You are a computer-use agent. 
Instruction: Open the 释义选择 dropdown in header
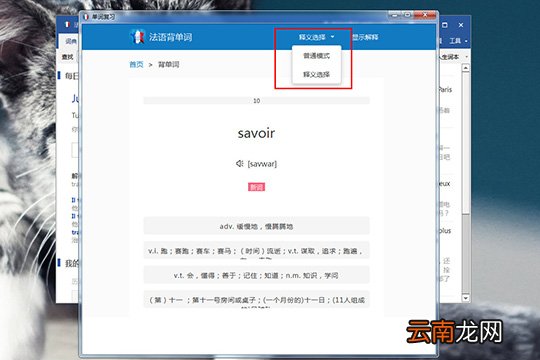coord(316,37)
